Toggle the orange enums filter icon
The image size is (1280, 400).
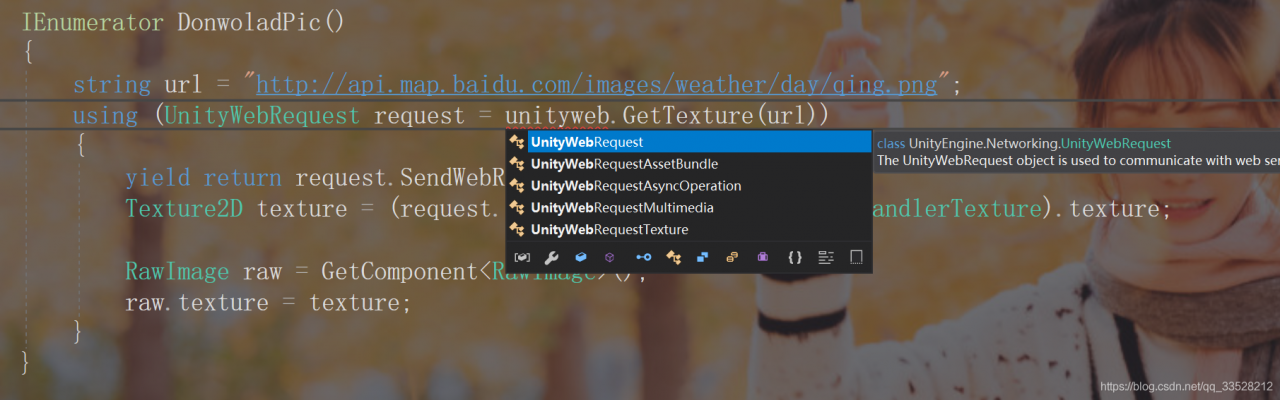point(733,257)
